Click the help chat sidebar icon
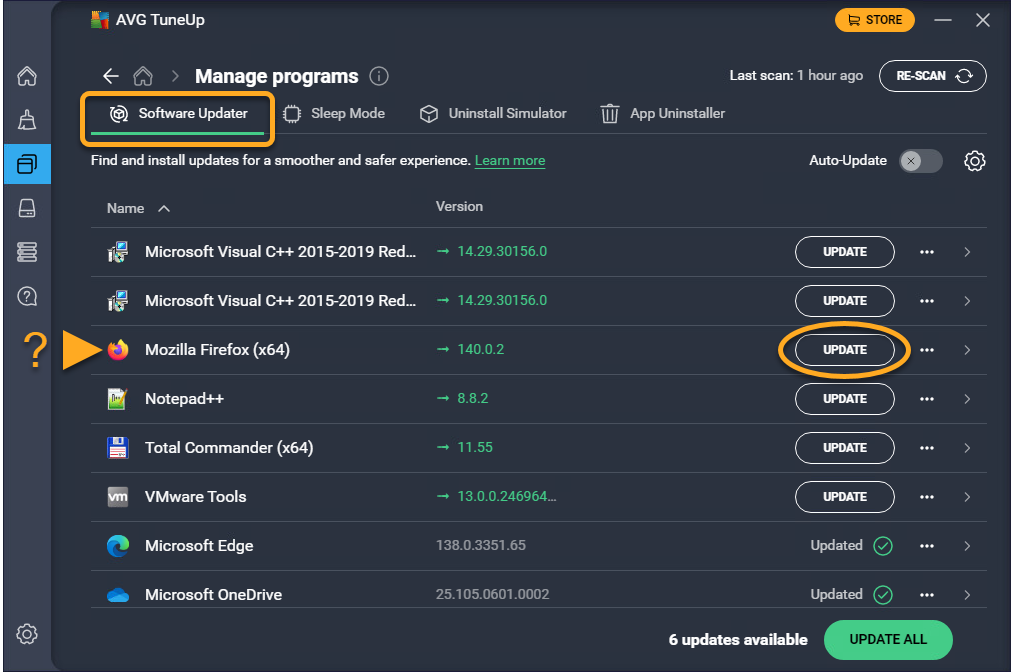The height and width of the screenshot is (672, 1011). tap(28, 296)
